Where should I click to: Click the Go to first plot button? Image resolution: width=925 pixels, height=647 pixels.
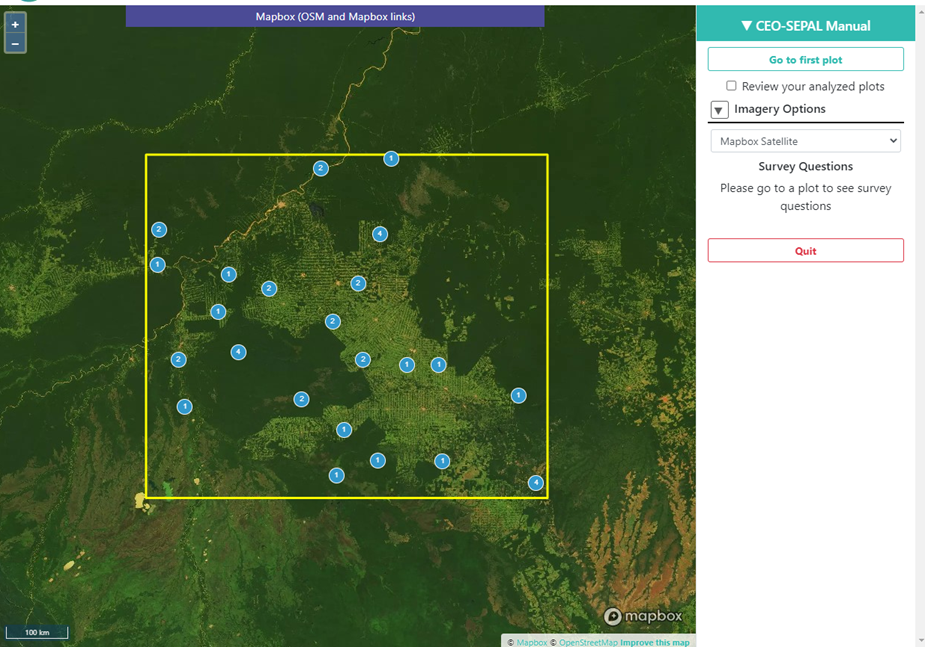tap(805, 59)
